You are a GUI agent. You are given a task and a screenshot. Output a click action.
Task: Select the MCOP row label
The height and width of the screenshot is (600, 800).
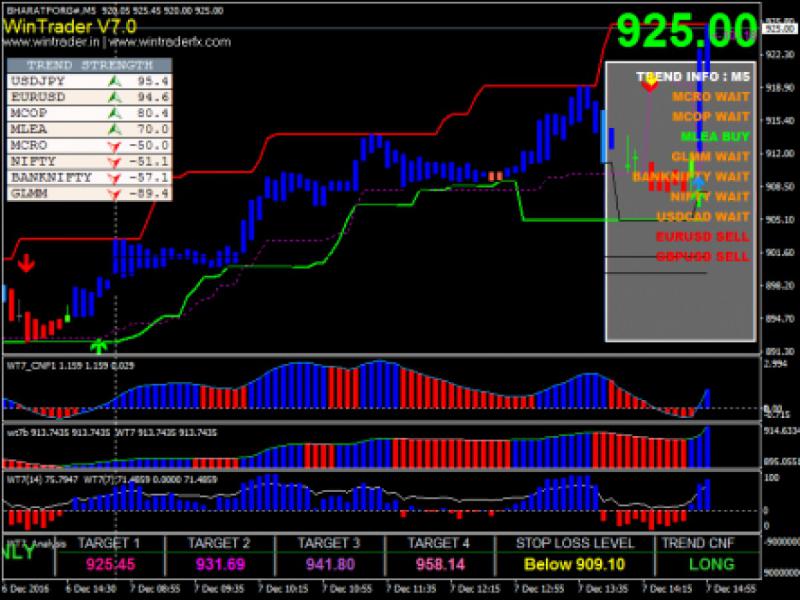point(29,113)
